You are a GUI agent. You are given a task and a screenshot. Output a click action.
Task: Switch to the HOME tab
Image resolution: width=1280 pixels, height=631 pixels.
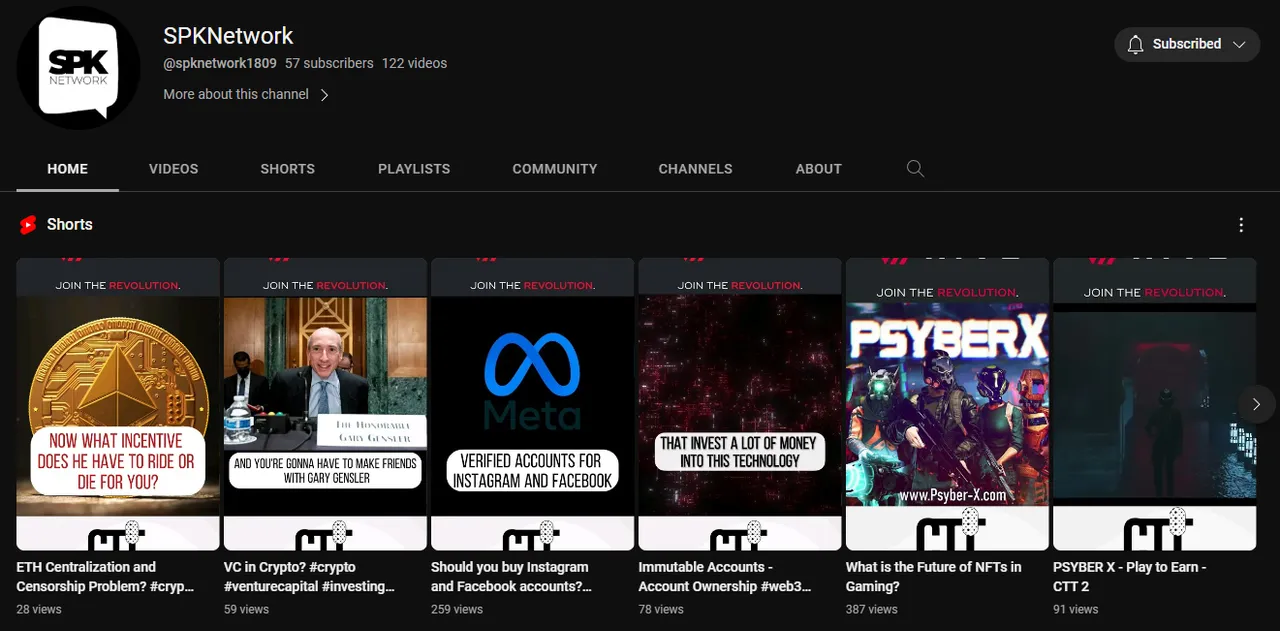[68, 169]
